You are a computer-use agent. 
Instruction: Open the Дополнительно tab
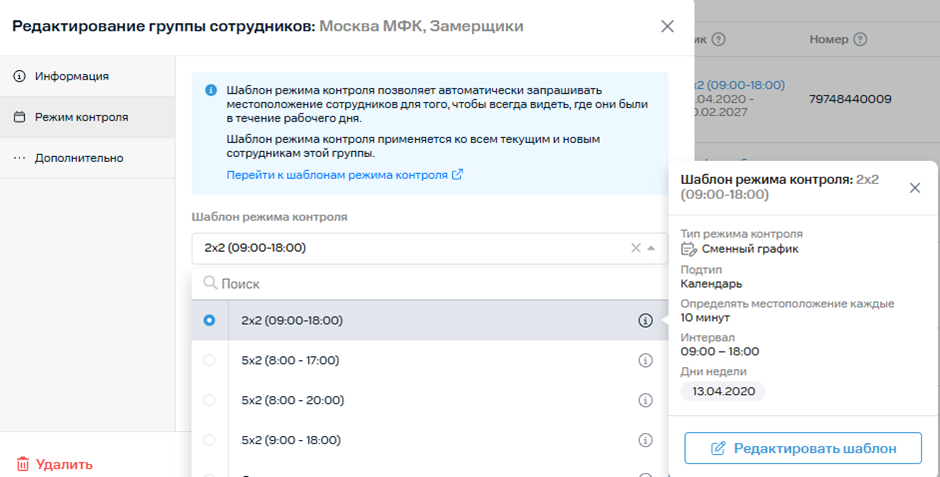click(78, 158)
